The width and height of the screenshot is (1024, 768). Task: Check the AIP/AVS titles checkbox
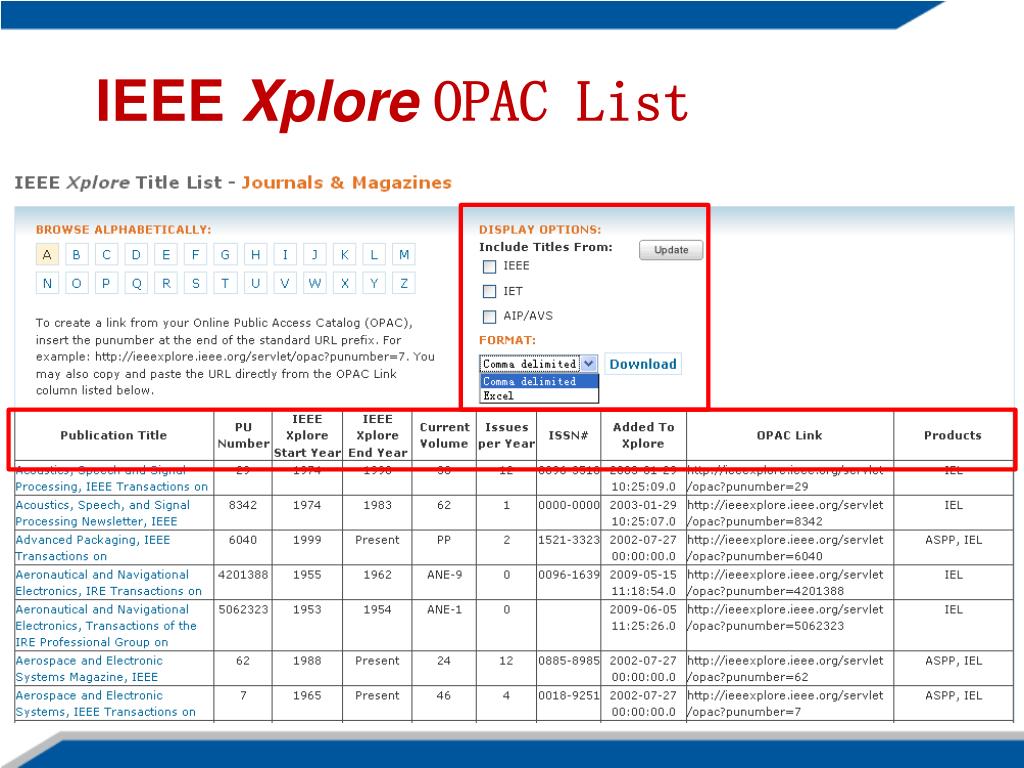[x=489, y=317]
